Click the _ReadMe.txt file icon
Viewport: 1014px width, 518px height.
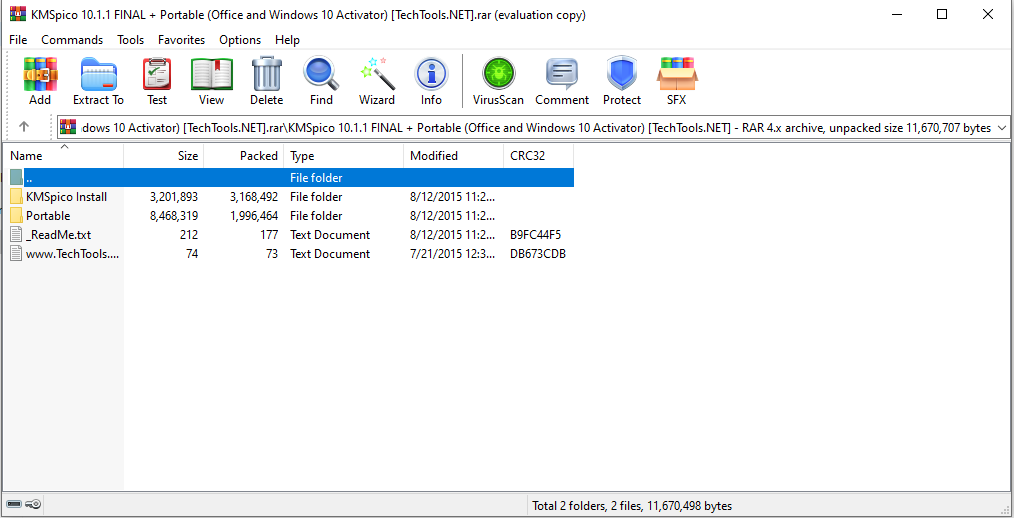(x=17, y=235)
